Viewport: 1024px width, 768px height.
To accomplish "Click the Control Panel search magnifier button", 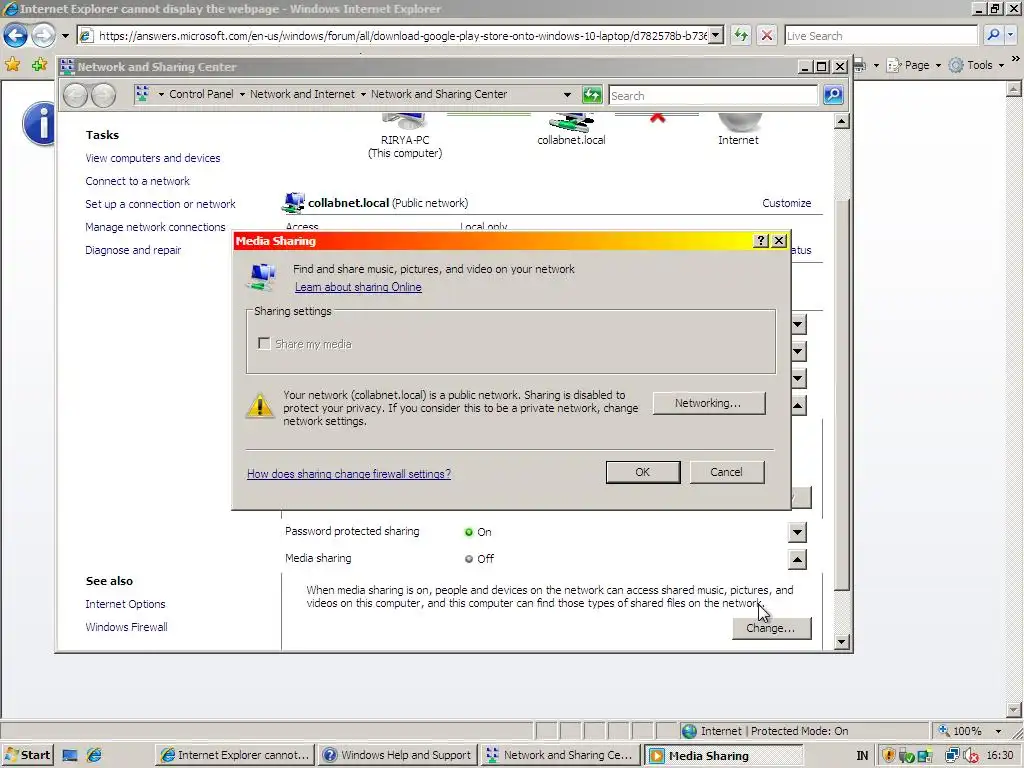I will (x=833, y=95).
